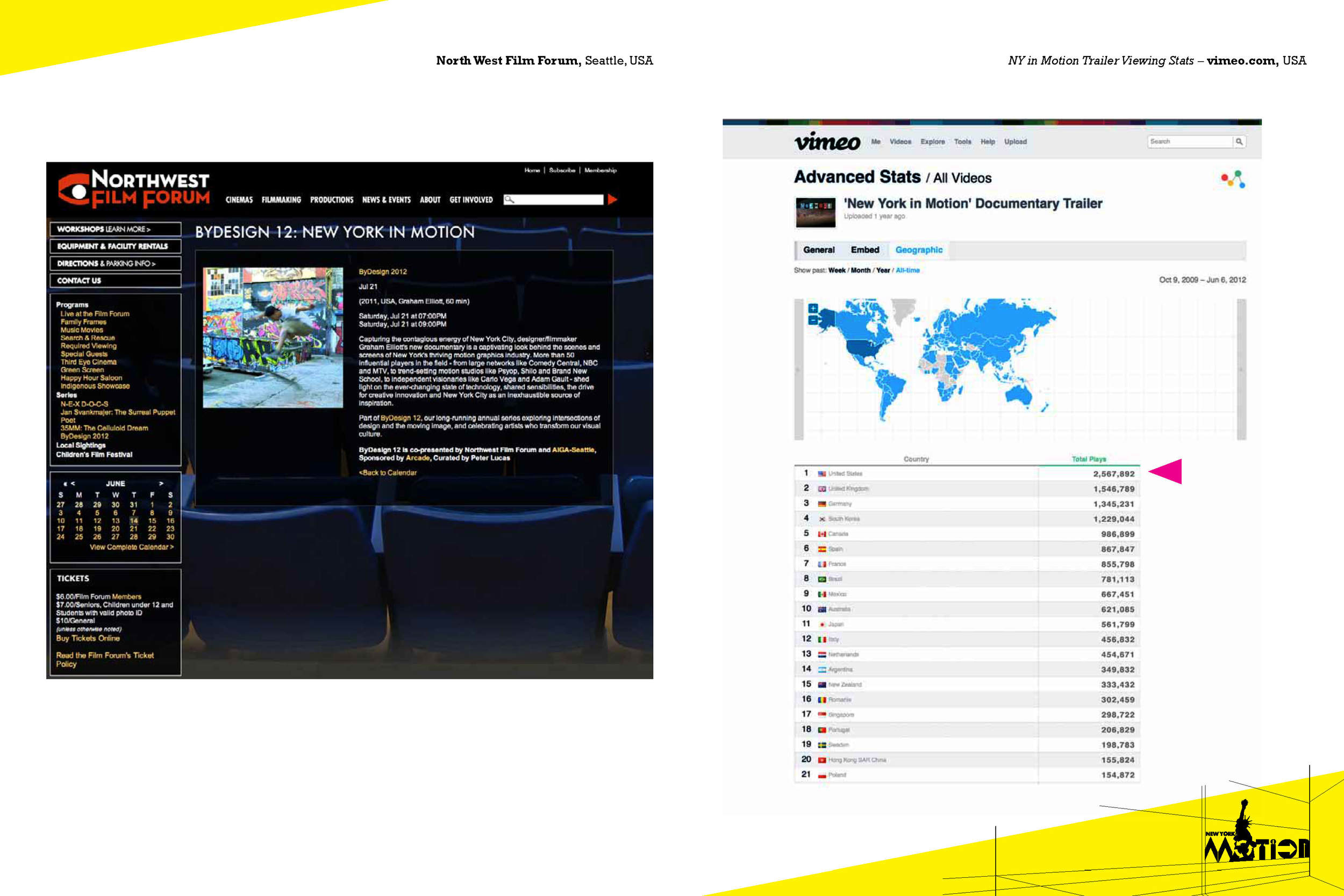The image size is (1344, 896).
Task: Click the right vertical scrollbar of map
Action: (1241, 369)
